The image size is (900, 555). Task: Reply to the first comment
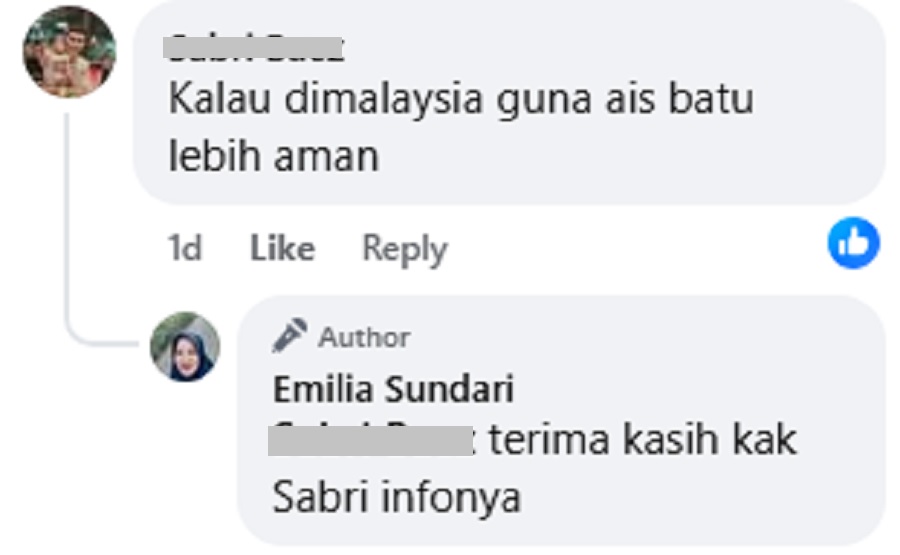click(x=405, y=250)
